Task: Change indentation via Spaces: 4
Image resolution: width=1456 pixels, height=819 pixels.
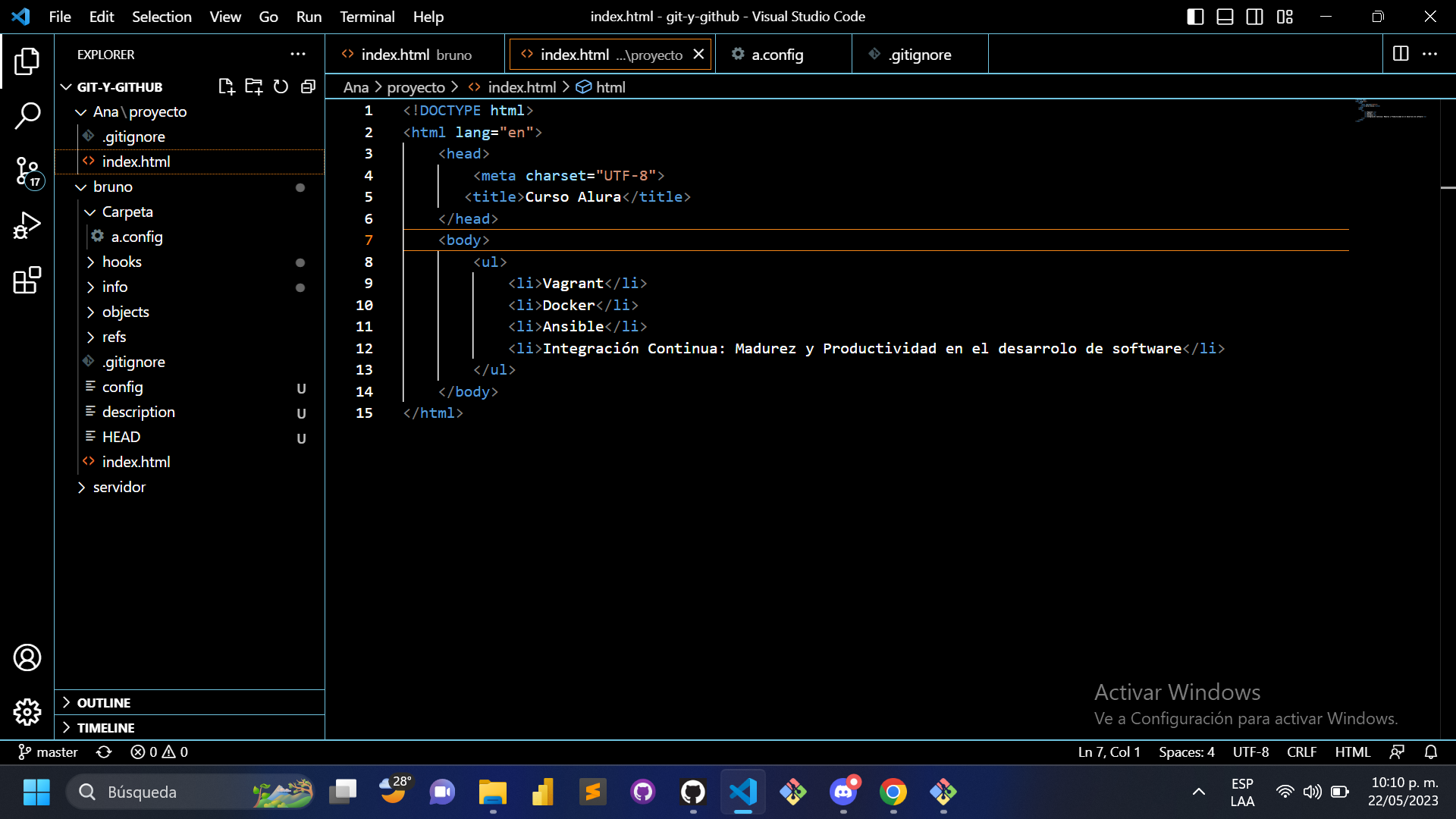Action: coord(1187,752)
